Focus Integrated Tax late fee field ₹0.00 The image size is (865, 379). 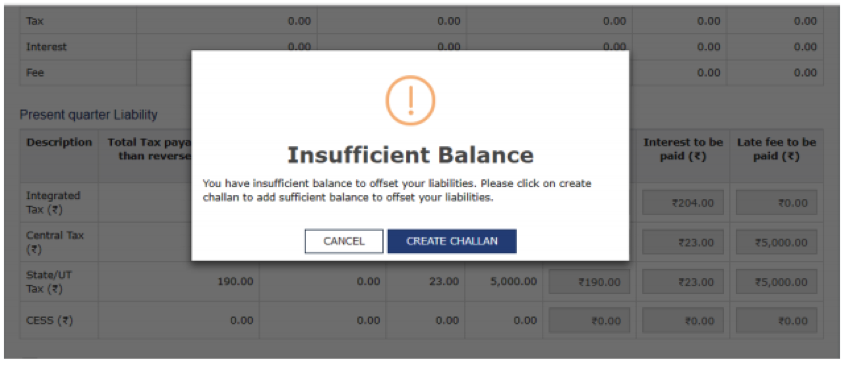(x=777, y=203)
